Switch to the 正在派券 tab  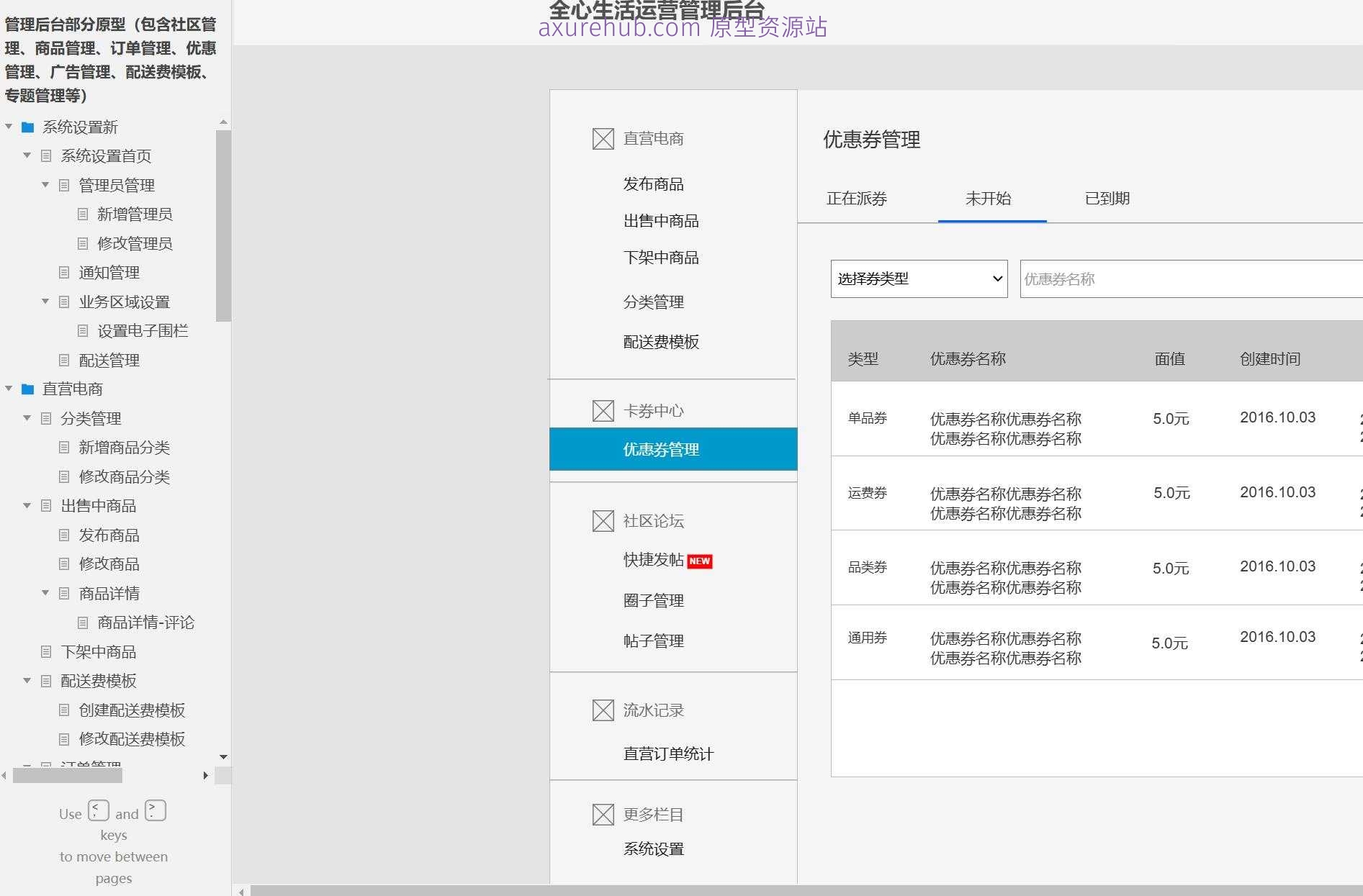click(x=856, y=199)
